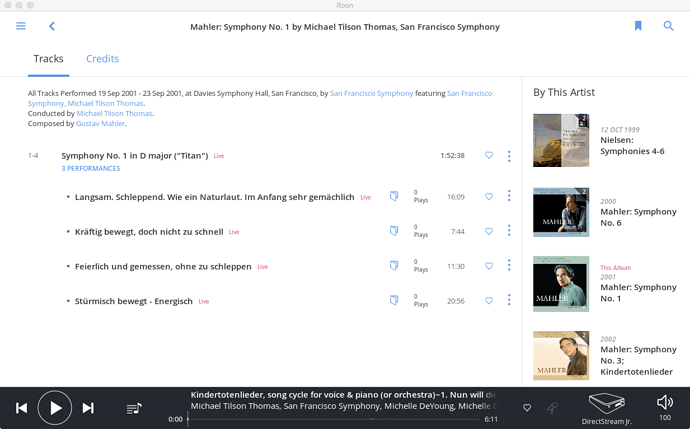Open the play queue icon

[x=134, y=408]
